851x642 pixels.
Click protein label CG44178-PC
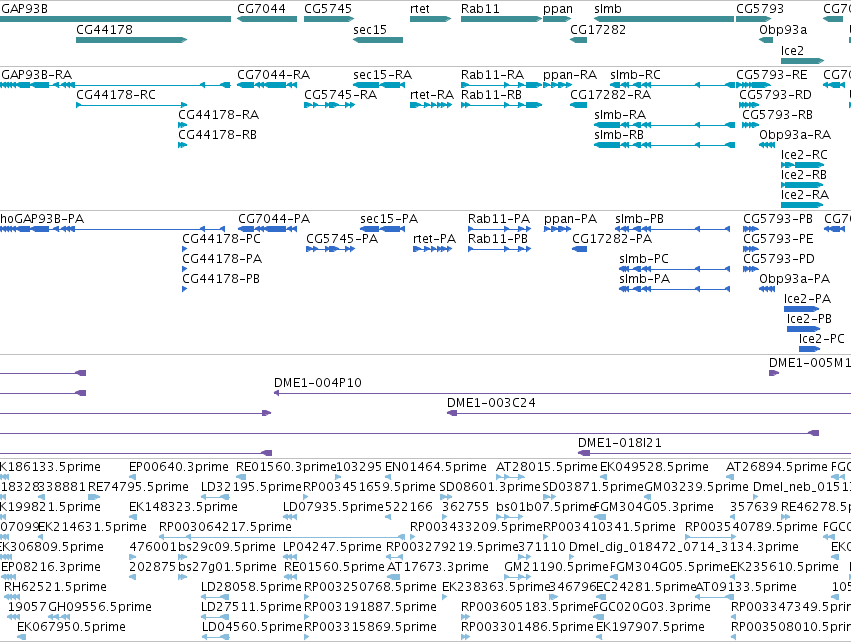pyautogui.click(x=221, y=239)
